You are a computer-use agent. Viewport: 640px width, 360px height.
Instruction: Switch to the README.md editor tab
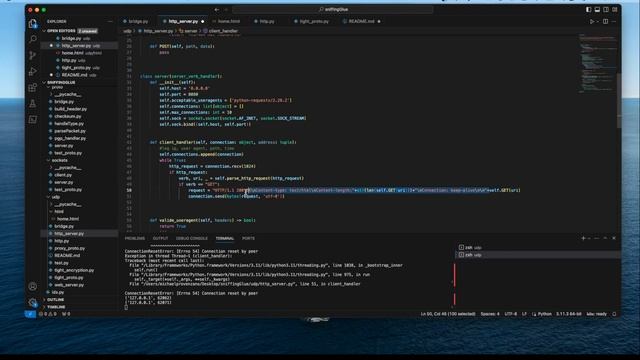point(361,21)
